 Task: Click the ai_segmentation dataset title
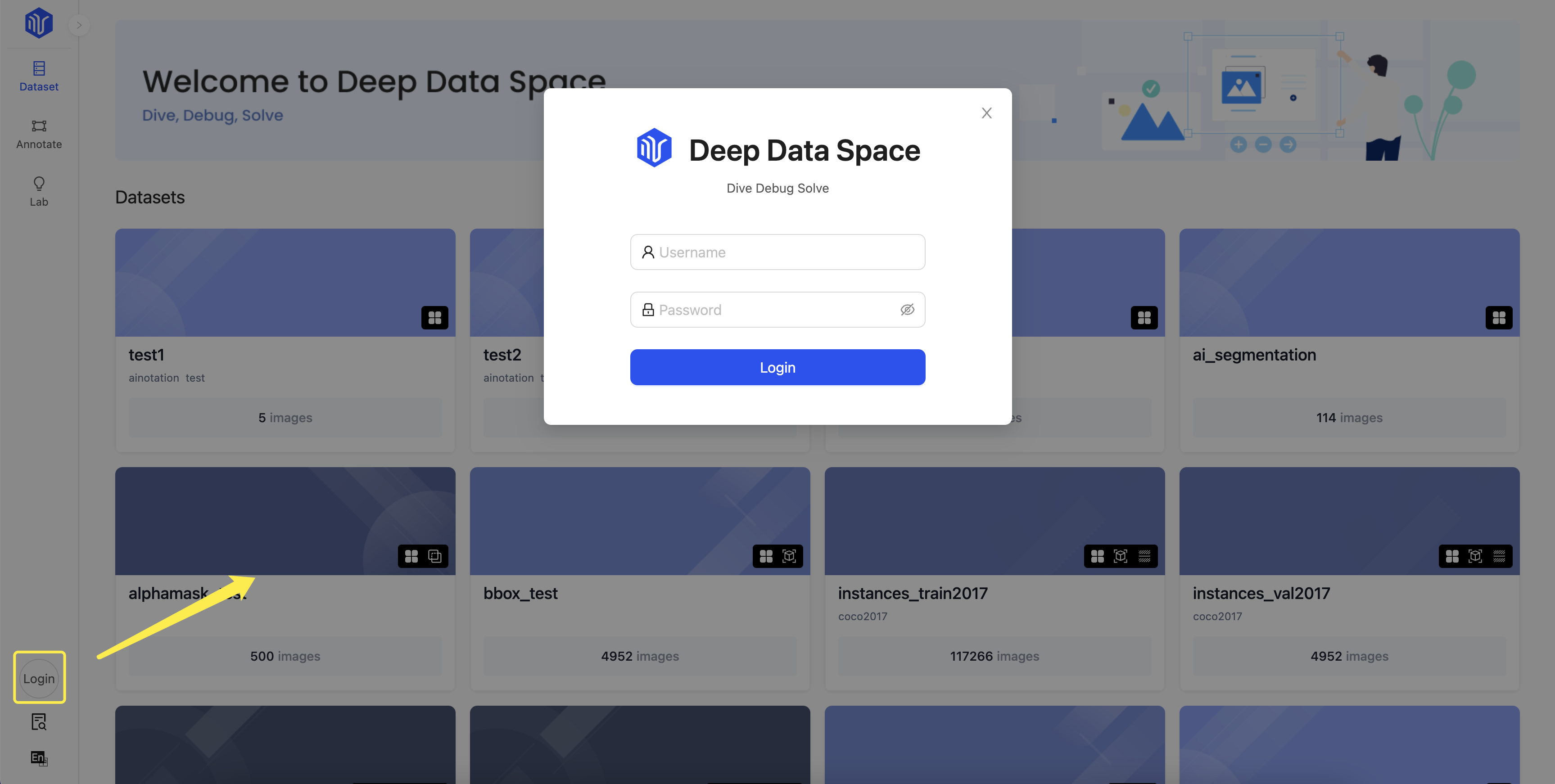coord(1254,355)
